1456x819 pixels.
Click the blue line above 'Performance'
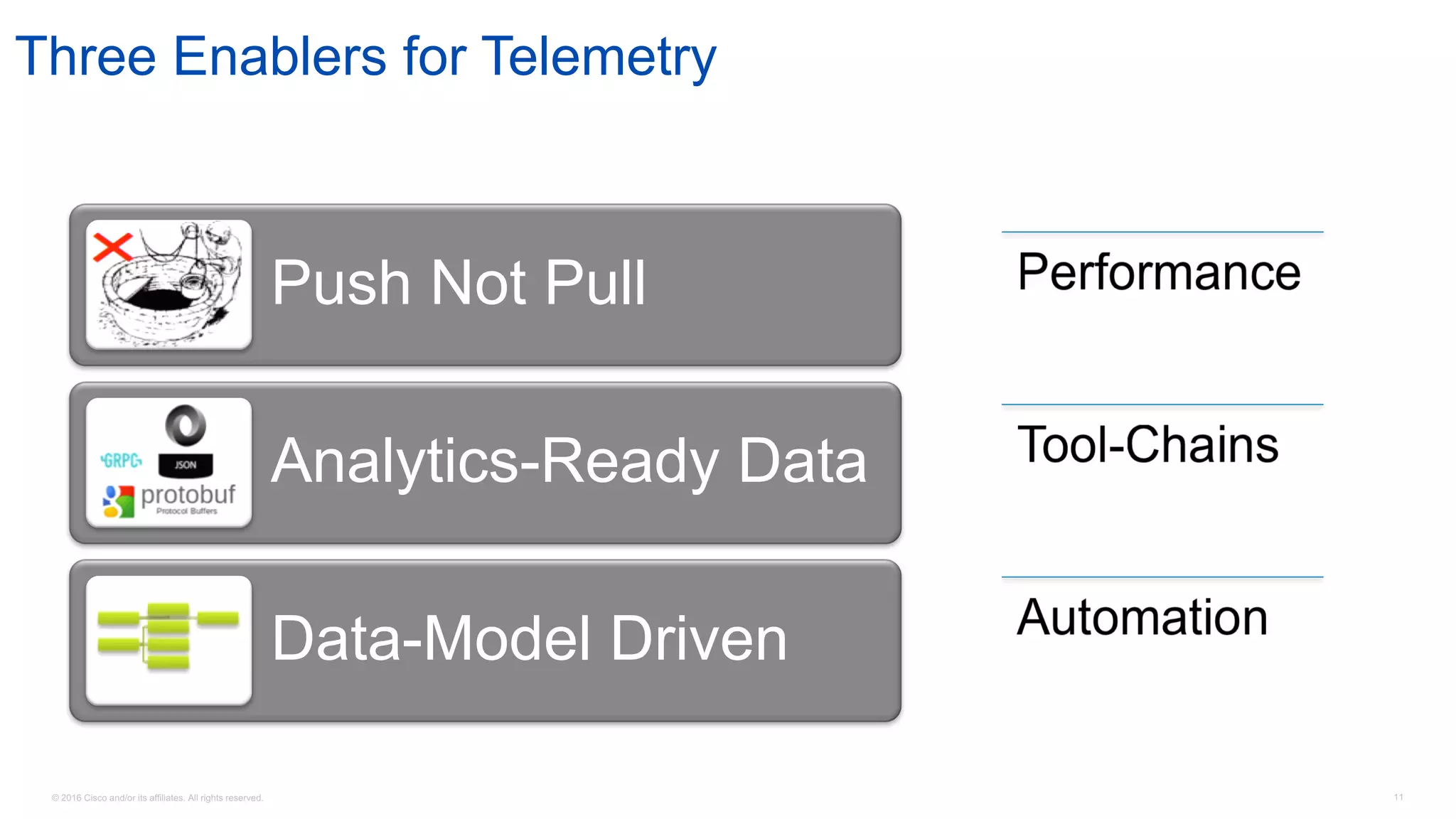point(1162,232)
